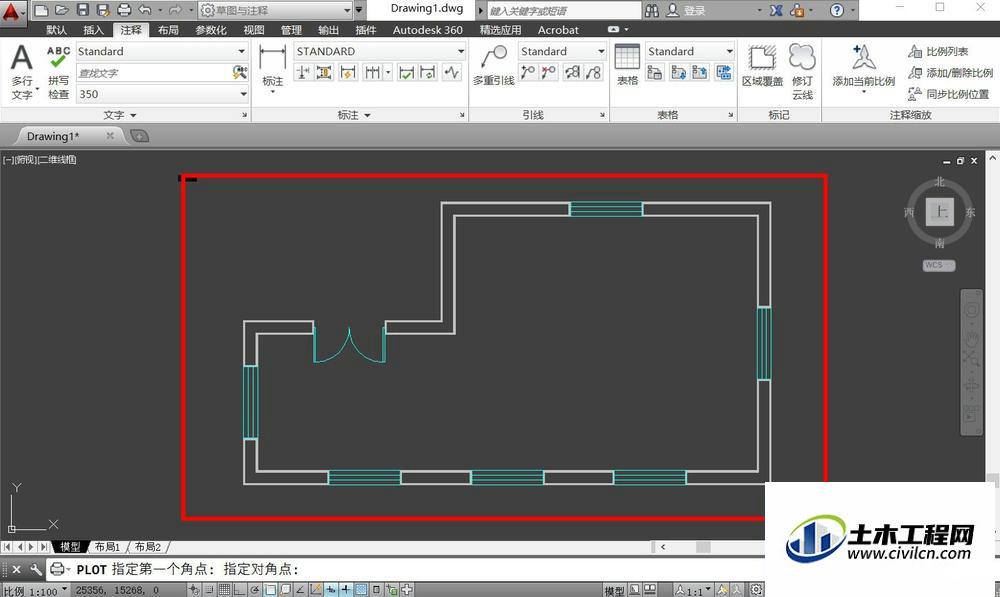The width and height of the screenshot is (1000, 597).
Task: Create a new drawing from Quick Access toolbar
Action: tap(41, 10)
